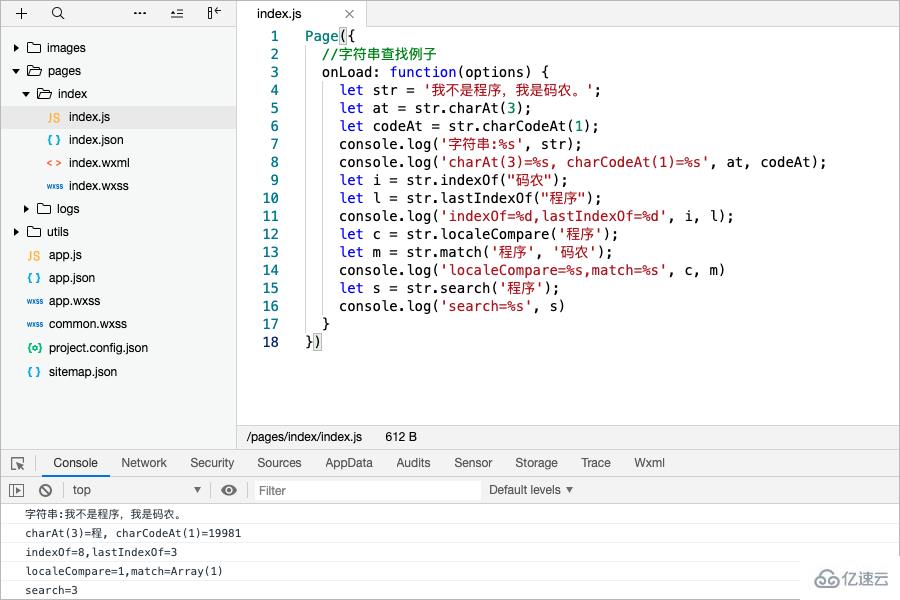Toggle the eye live expression icon
Screen dimensions: 900x600
pyautogui.click(x=229, y=490)
